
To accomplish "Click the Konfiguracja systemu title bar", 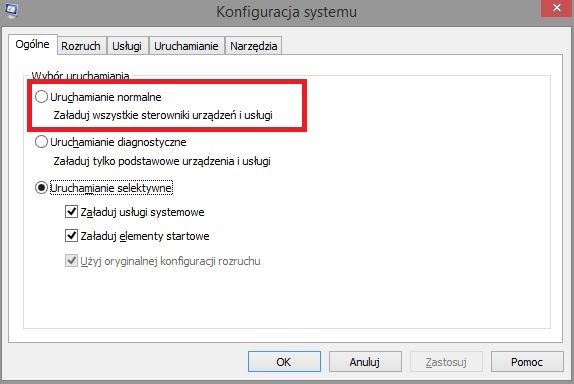I will (287, 12).
